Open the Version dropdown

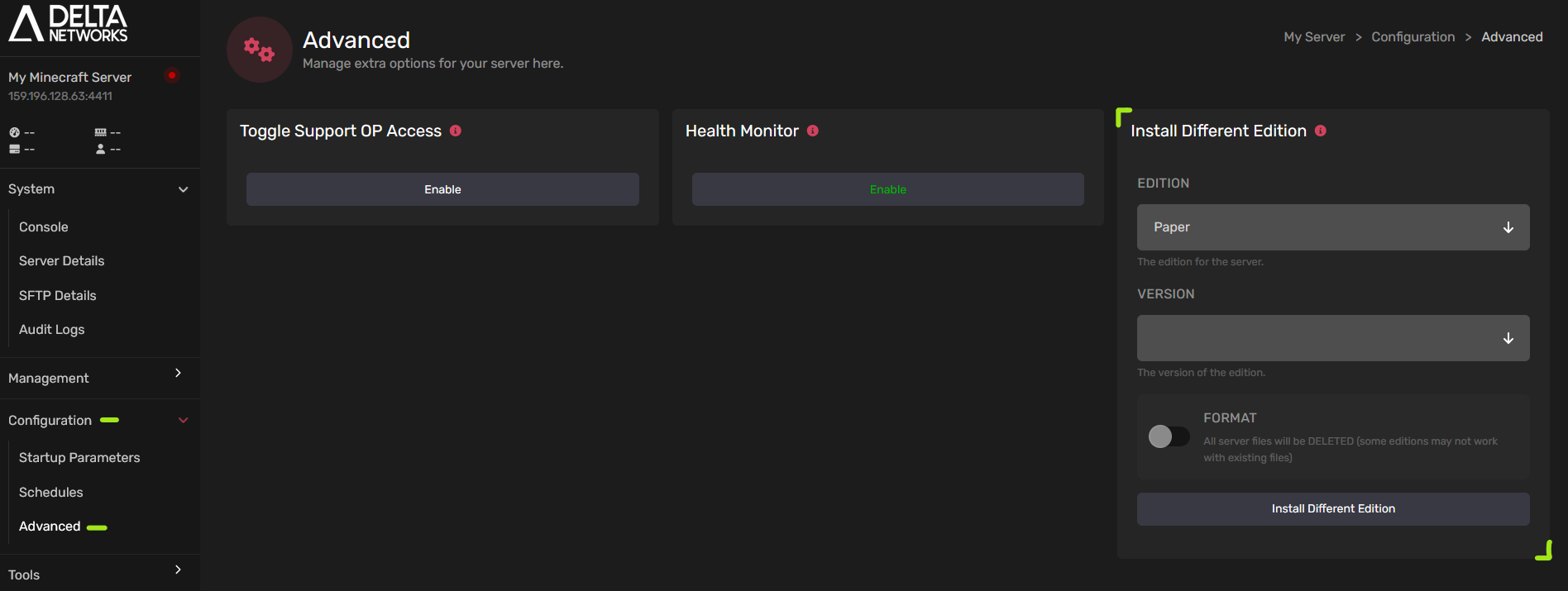click(1333, 338)
